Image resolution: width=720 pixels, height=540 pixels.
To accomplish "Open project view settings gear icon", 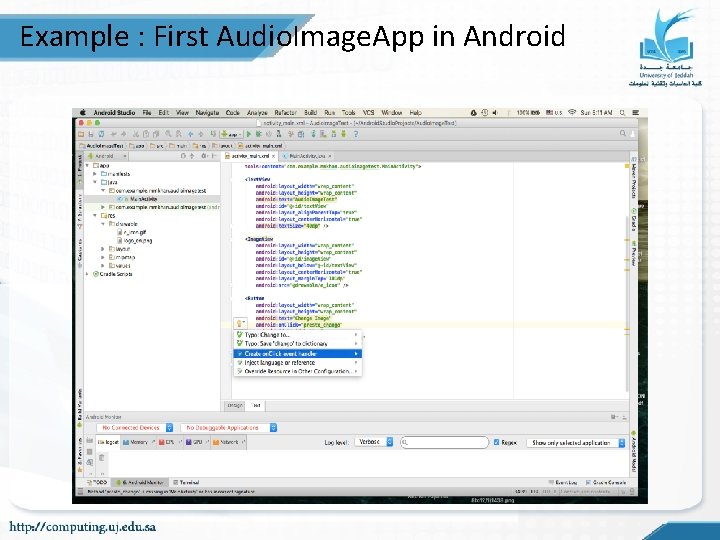I will [205, 156].
